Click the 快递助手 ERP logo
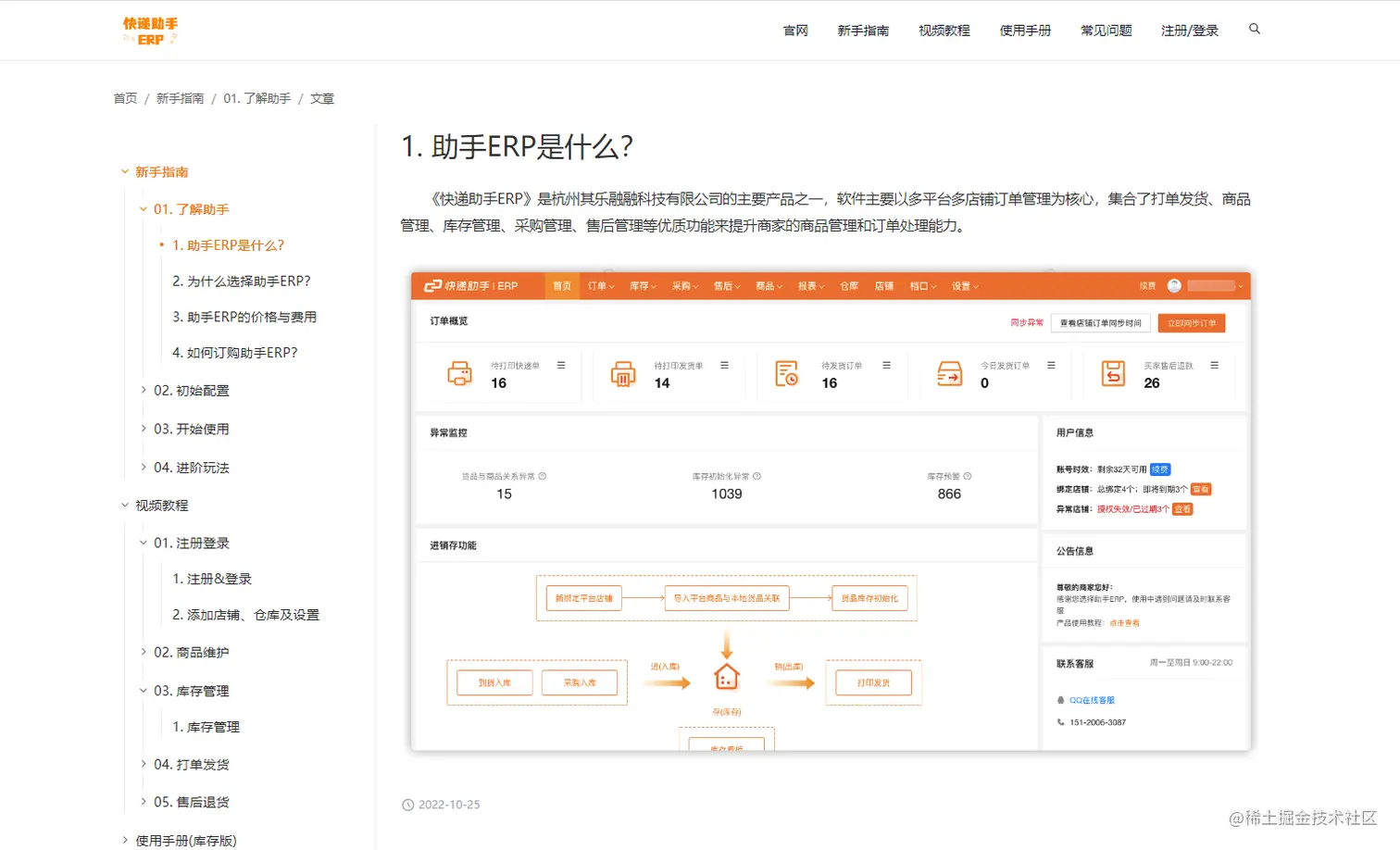The width and height of the screenshot is (1400, 850). click(x=150, y=31)
